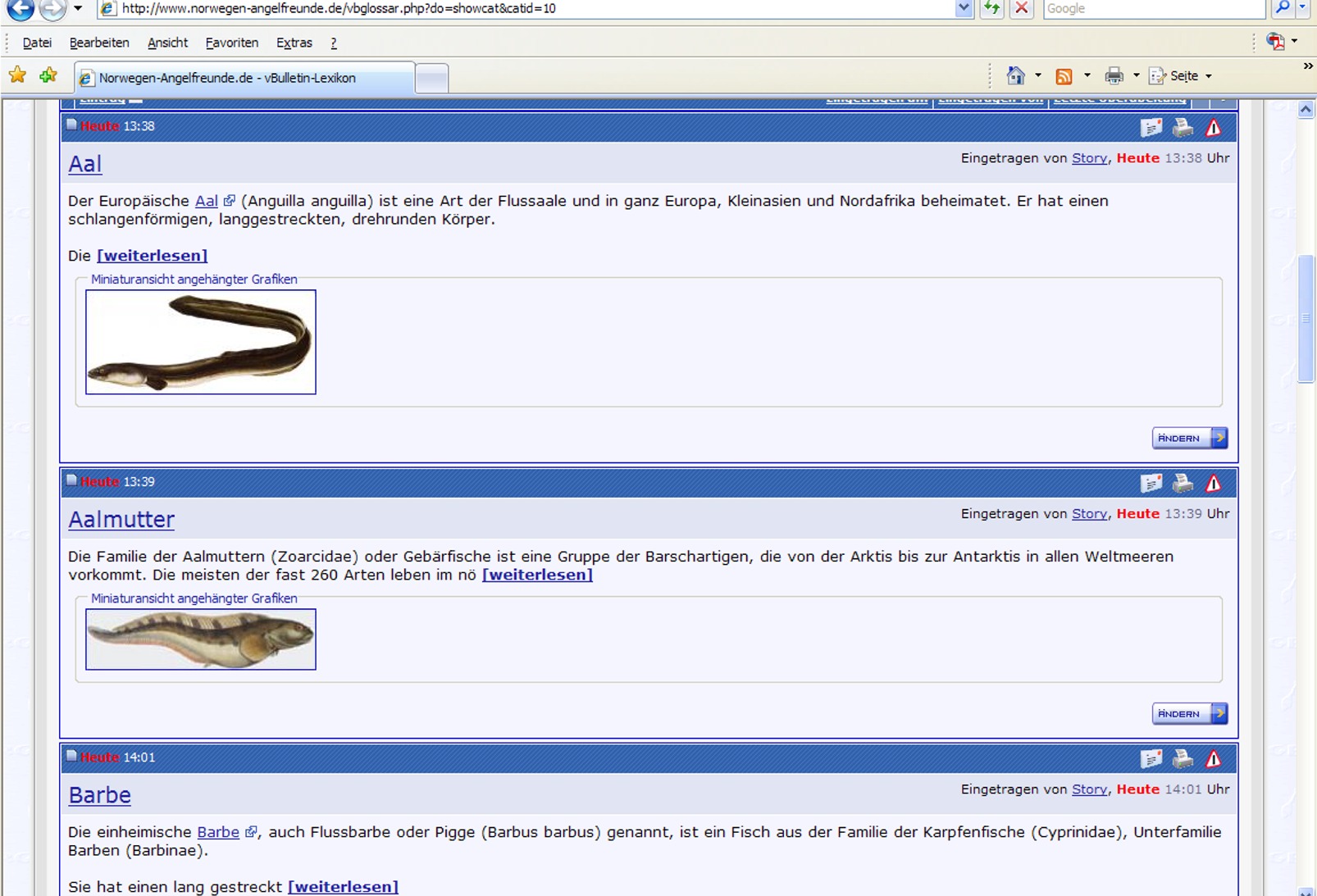Click the post status icon next to Heute 14:01
Screen dimensions: 1317x896
[71, 757]
